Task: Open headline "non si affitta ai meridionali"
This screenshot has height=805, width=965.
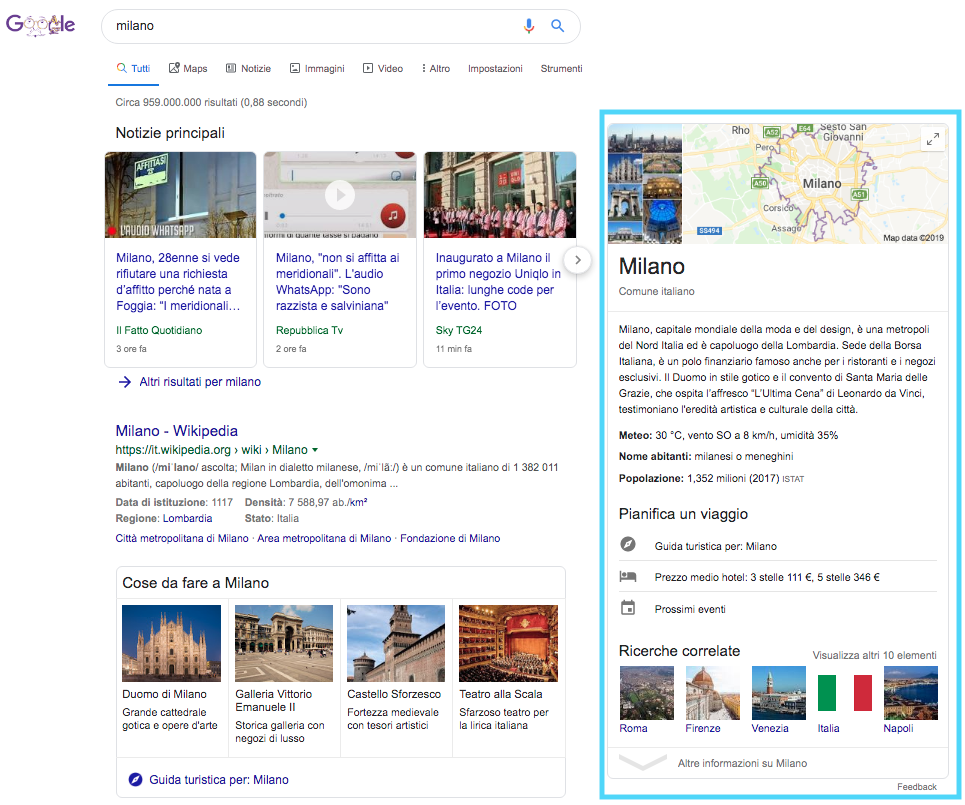Action: coord(337,282)
